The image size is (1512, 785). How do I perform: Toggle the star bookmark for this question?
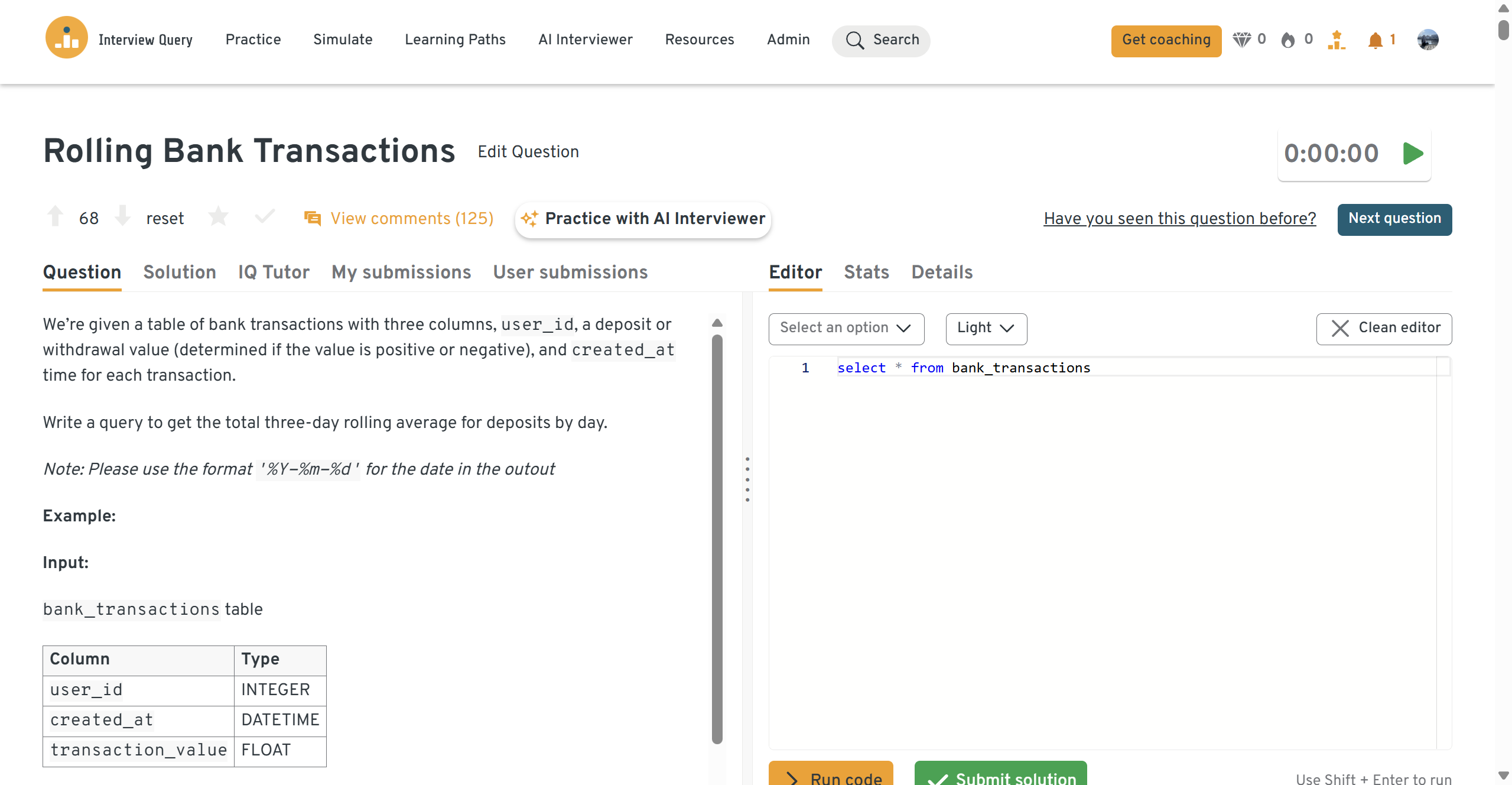coord(218,217)
